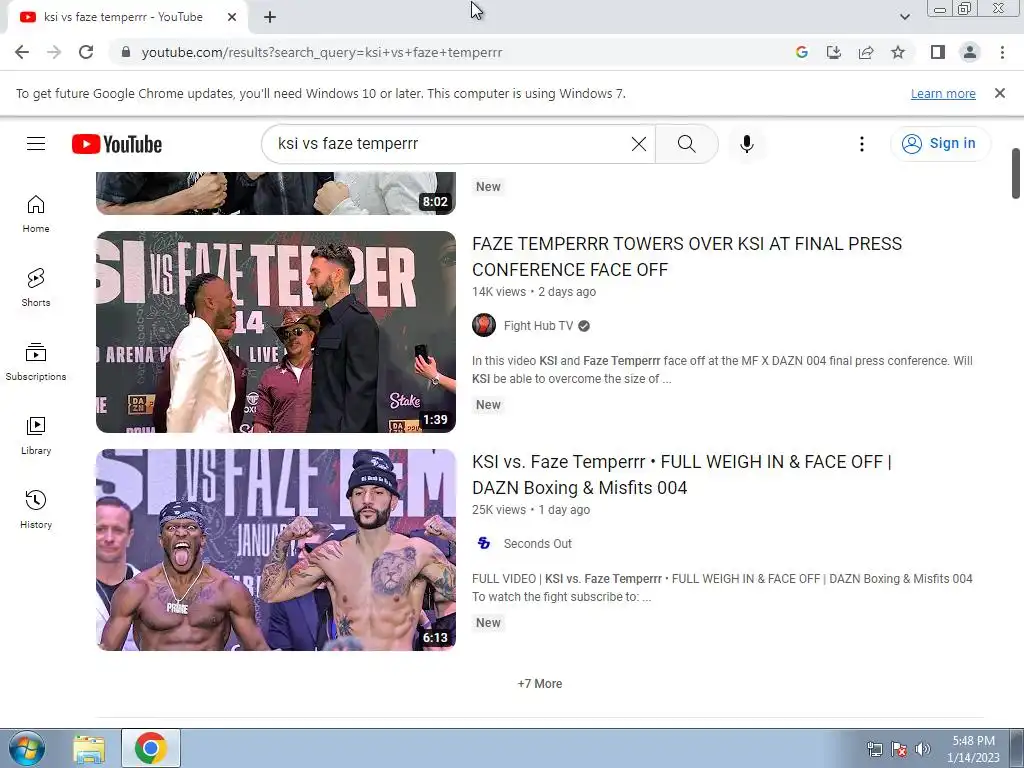The width and height of the screenshot is (1024, 768).
Task: Click the magnifier search button
Action: [x=686, y=144]
